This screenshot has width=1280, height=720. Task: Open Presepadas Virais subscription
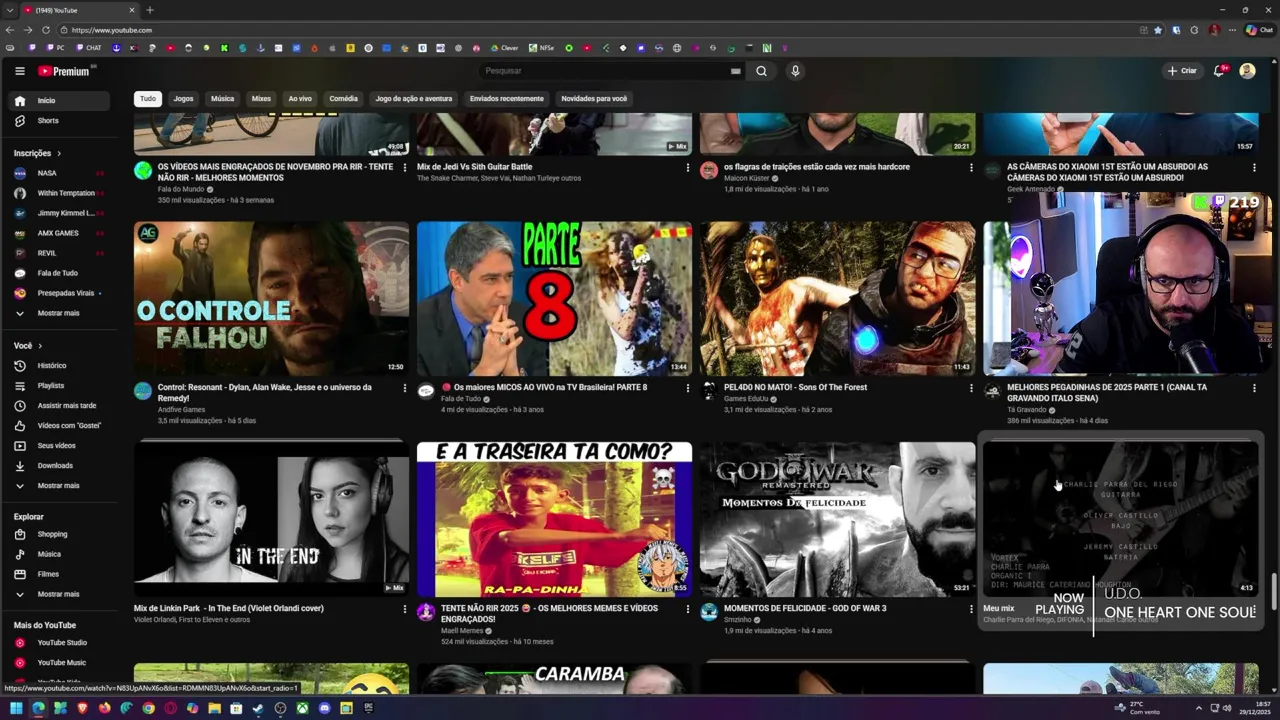pyautogui.click(x=61, y=293)
